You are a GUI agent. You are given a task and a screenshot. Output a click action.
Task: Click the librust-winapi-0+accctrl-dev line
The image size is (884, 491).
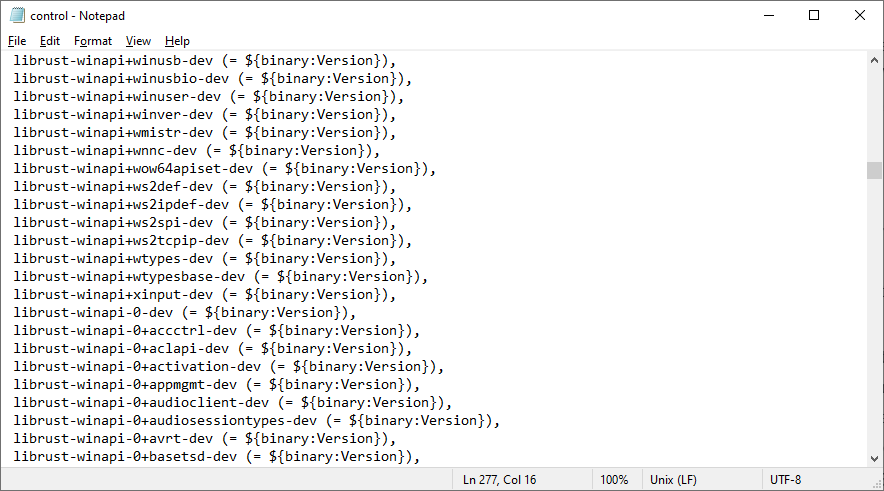(217, 331)
